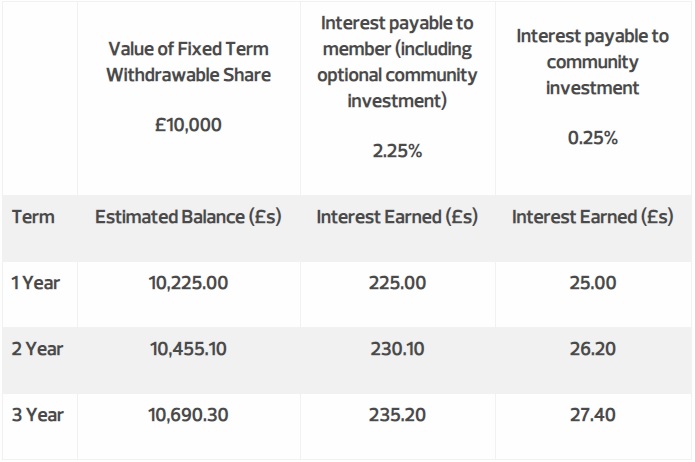Select the '1 Year' row label
695x462 pixels.
click(36, 283)
